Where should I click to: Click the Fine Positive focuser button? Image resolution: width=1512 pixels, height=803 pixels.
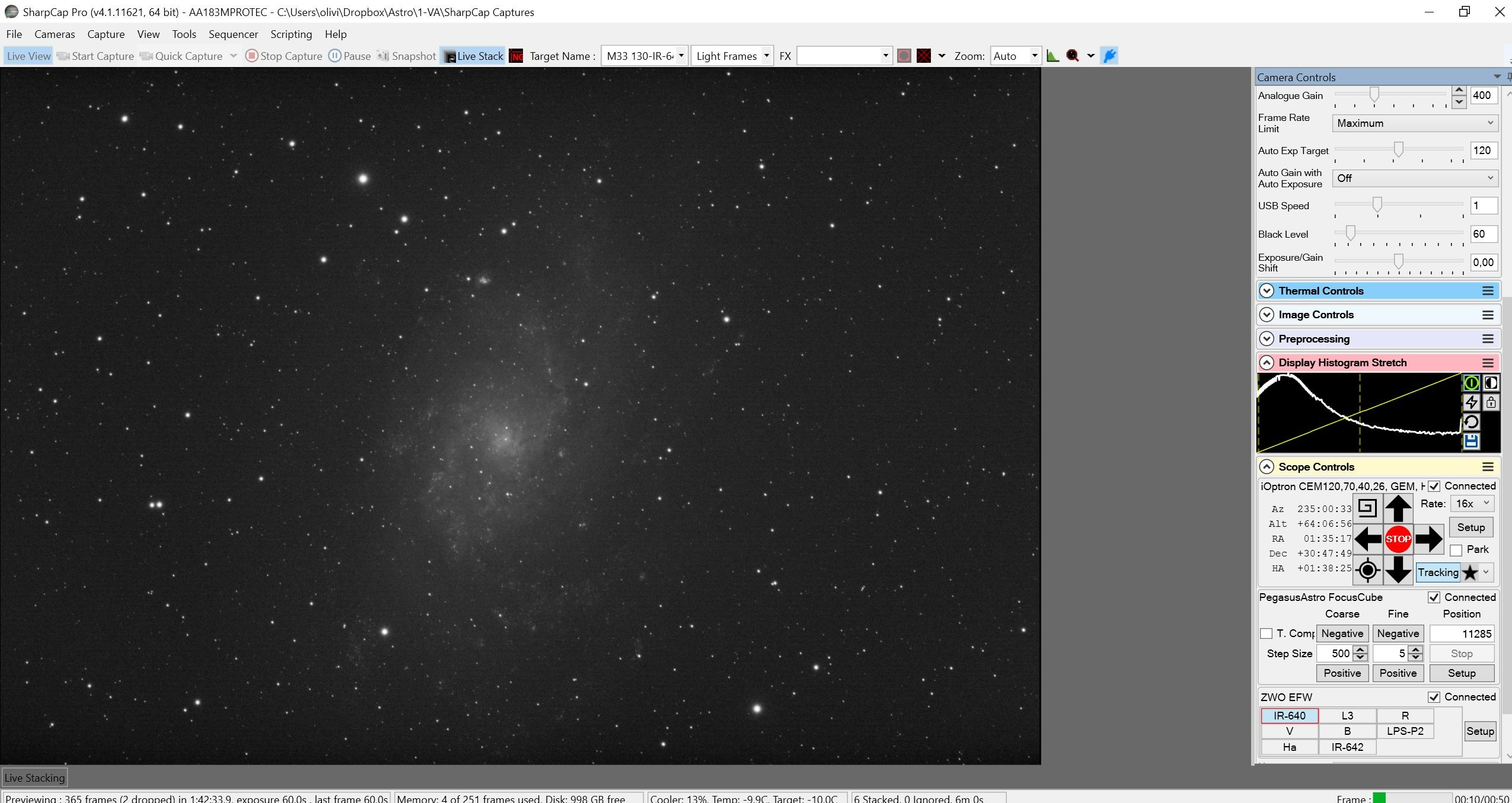pyautogui.click(x=1398, y=673)
